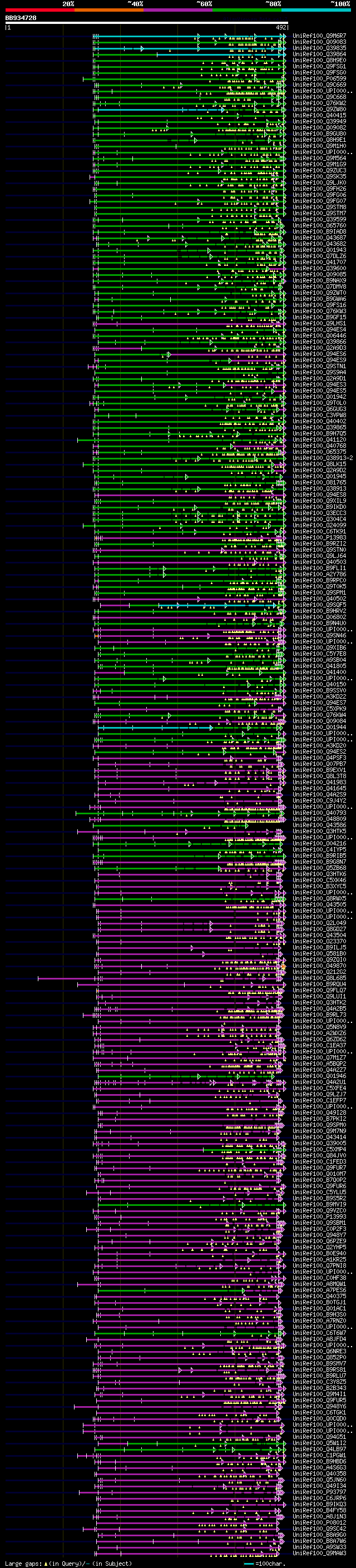
Task: Select the UniRef100_Q06446 label
Action: (x=319, y=335)
